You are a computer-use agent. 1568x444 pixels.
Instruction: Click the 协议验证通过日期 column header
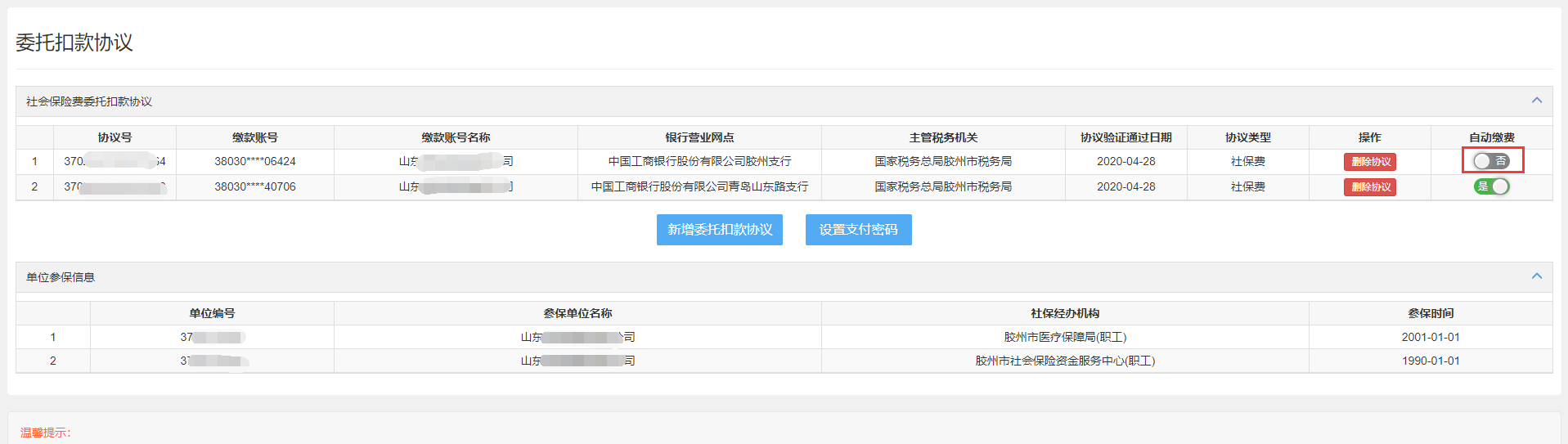pyautogui.click(x=1125, y=137)
